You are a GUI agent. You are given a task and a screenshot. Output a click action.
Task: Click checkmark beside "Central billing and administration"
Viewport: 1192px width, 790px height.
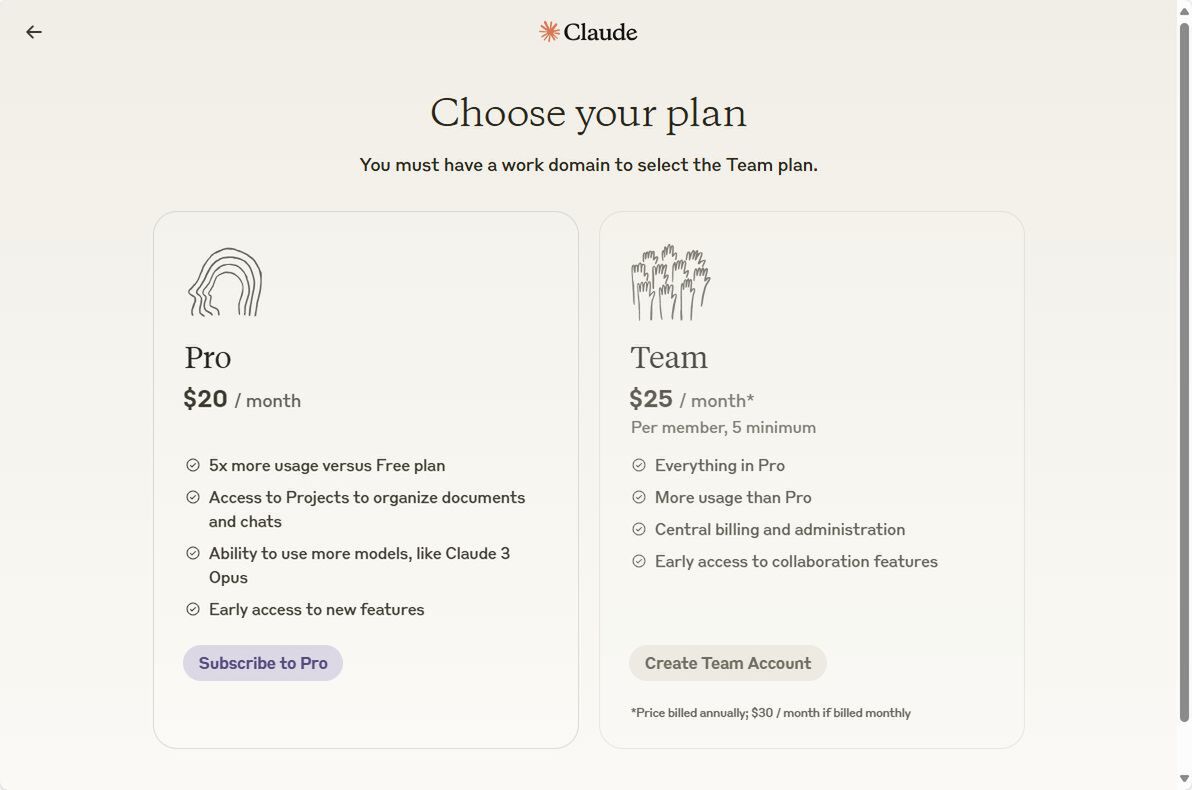point(639,529)
